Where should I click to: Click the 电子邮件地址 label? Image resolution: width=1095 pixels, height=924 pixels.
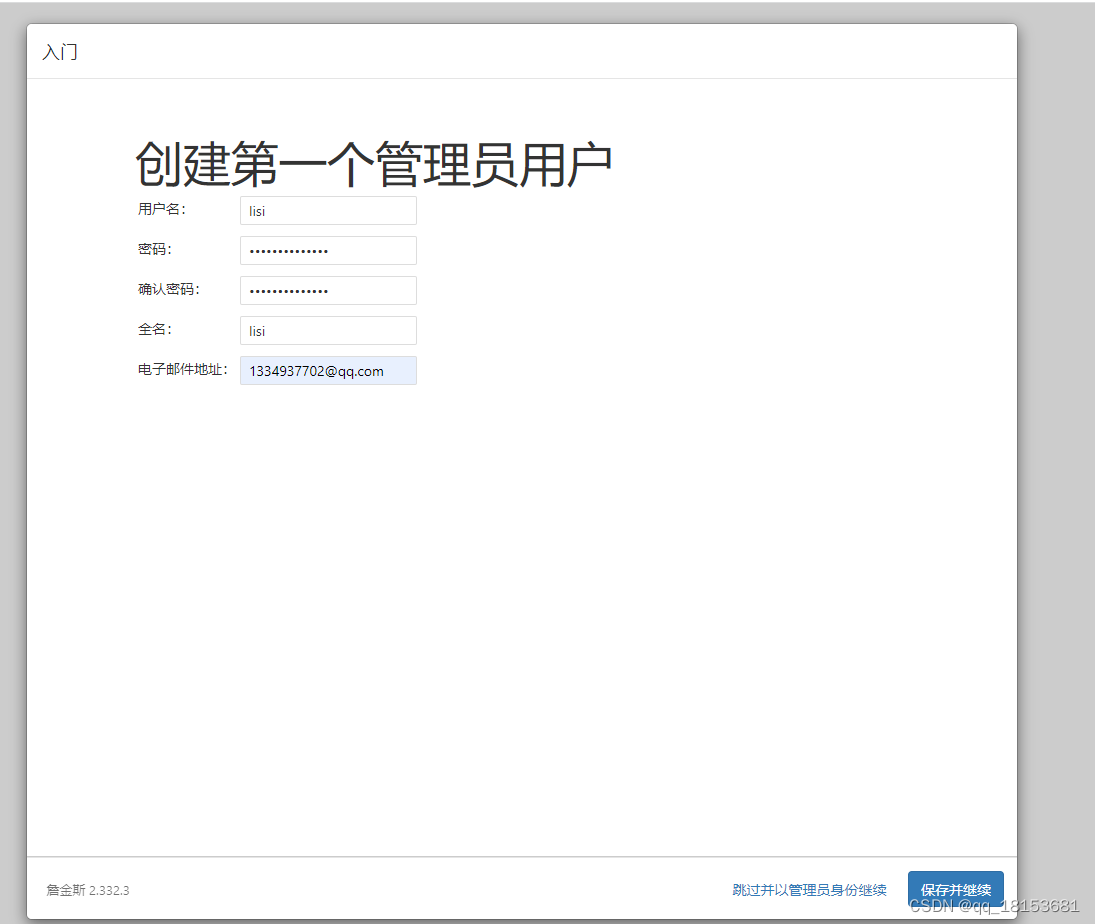[x=182, y=369]
